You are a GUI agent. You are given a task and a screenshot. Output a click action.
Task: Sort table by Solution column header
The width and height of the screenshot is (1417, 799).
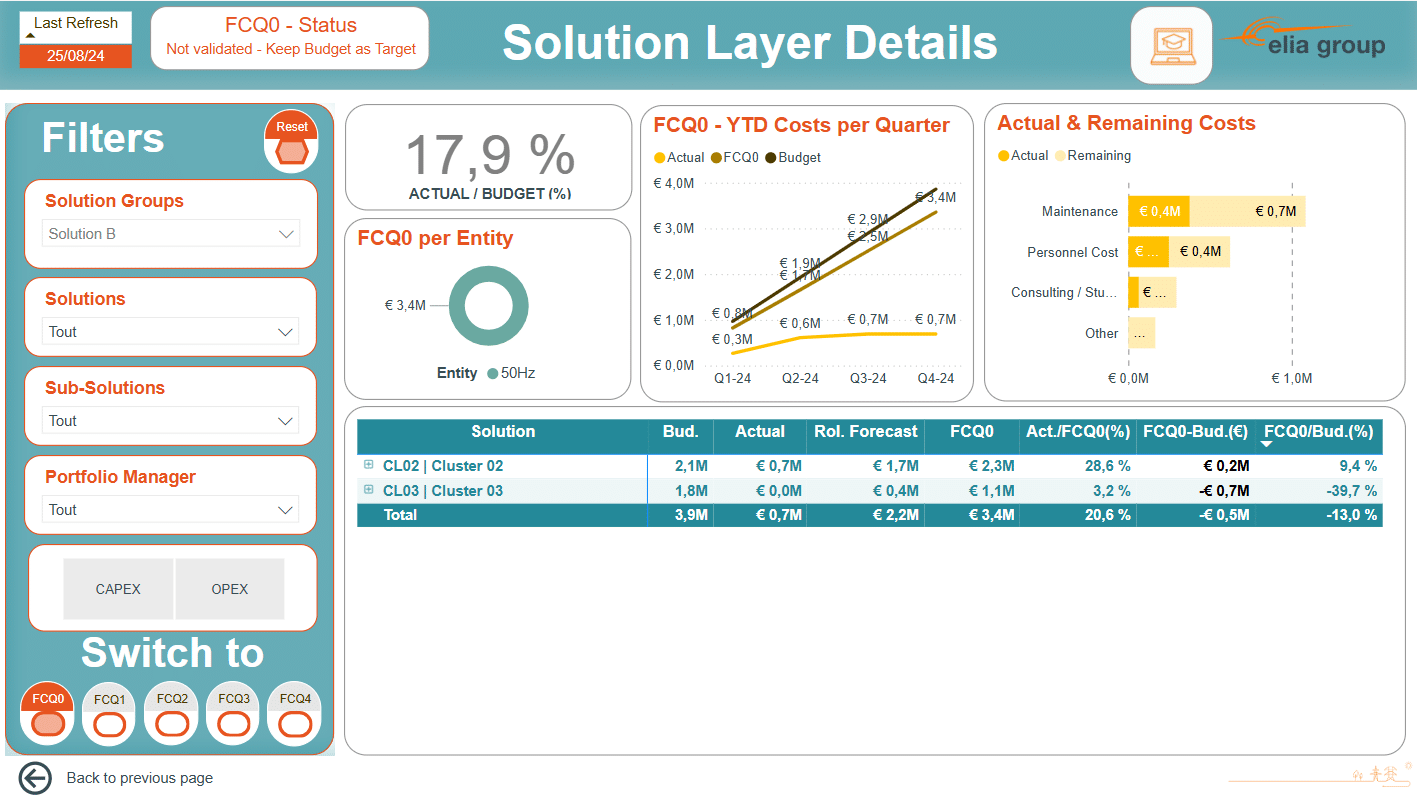[503, 432]
